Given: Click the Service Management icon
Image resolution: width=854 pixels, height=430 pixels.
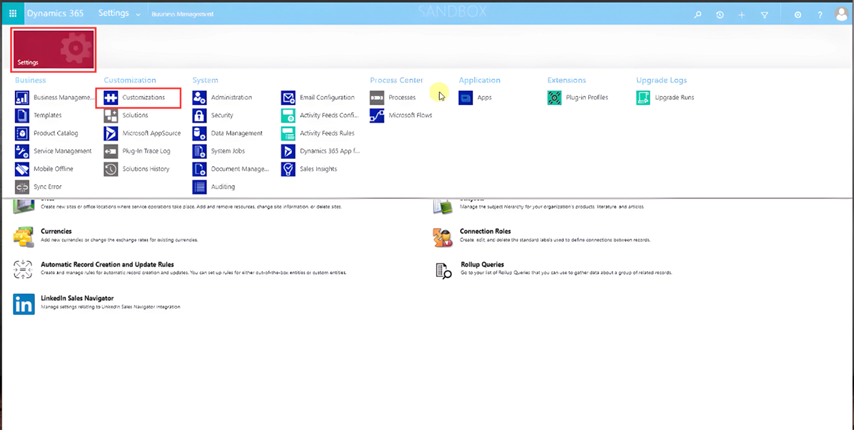Looking at the screenshot, I should pyautogui.click(x=22, y=151).
